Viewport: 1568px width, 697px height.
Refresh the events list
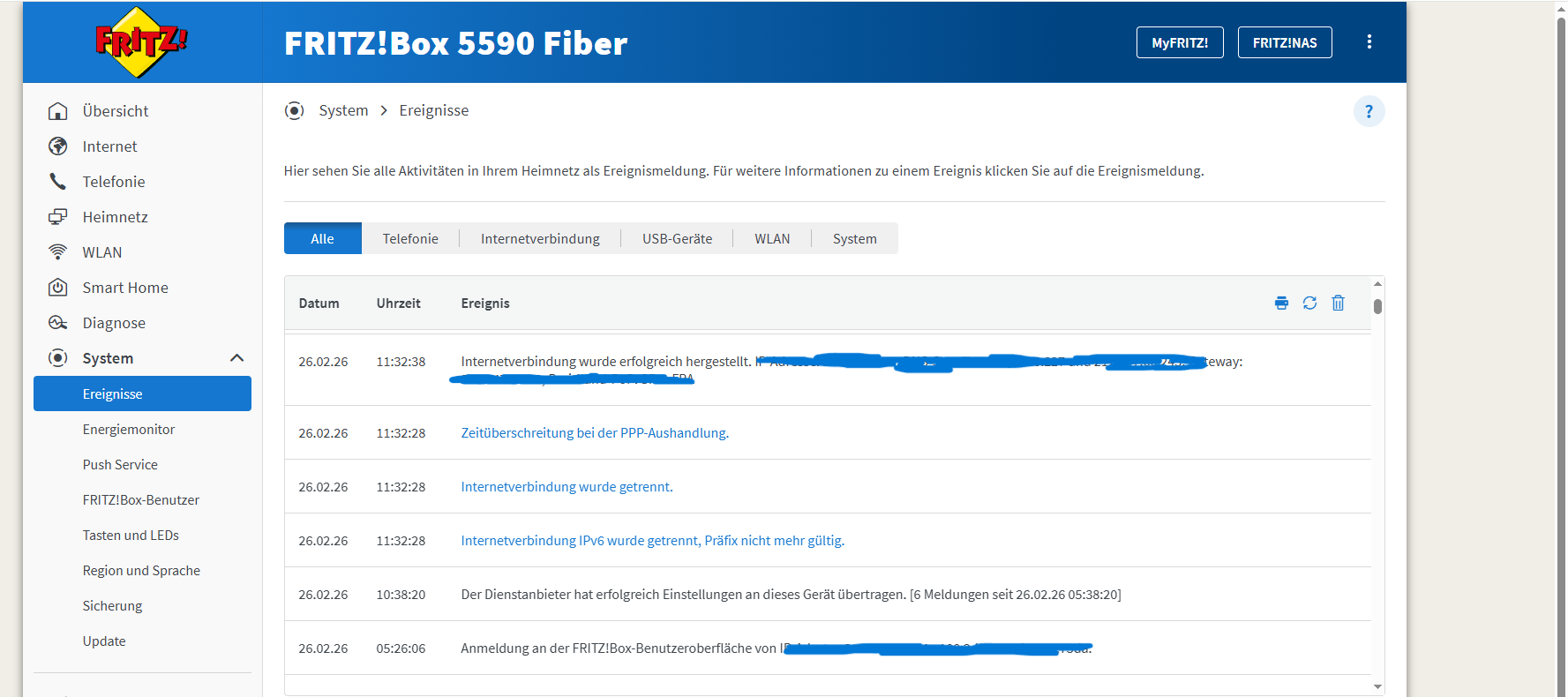pyautogui.click(x=1309, y=303)
